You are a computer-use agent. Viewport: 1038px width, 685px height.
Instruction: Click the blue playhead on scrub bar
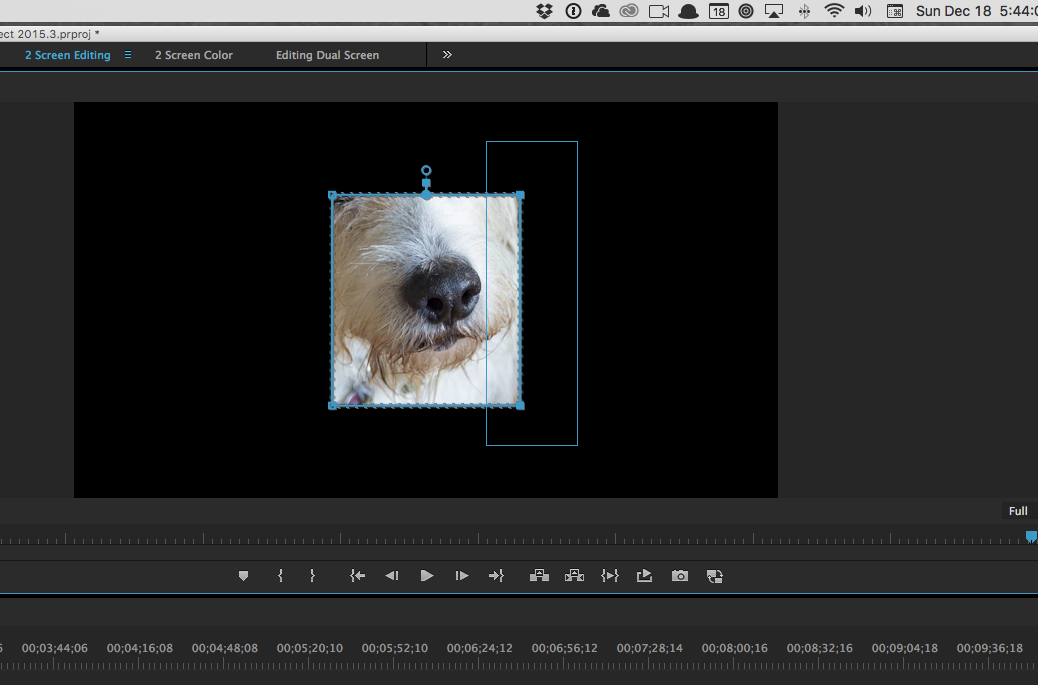click(x=1031, y=537)
